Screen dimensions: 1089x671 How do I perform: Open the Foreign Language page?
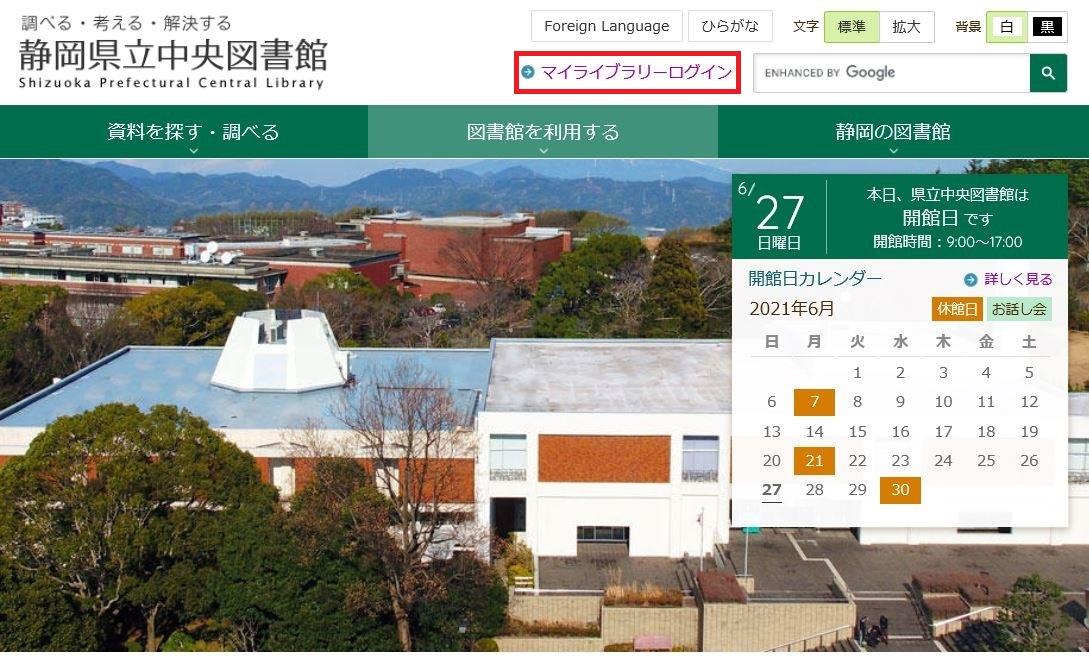[x=606, y=26]
